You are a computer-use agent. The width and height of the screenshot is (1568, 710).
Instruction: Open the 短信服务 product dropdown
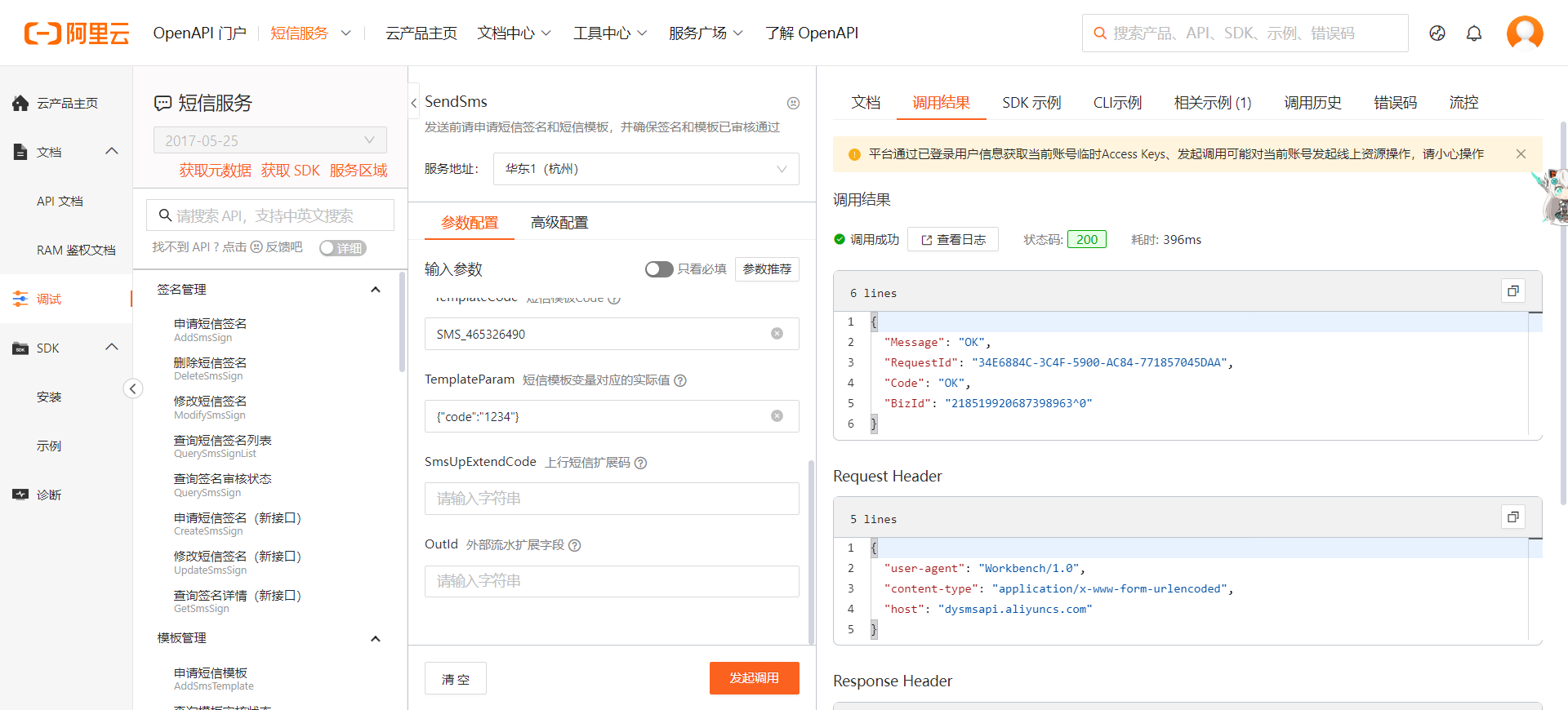click(x=310, y=33)
